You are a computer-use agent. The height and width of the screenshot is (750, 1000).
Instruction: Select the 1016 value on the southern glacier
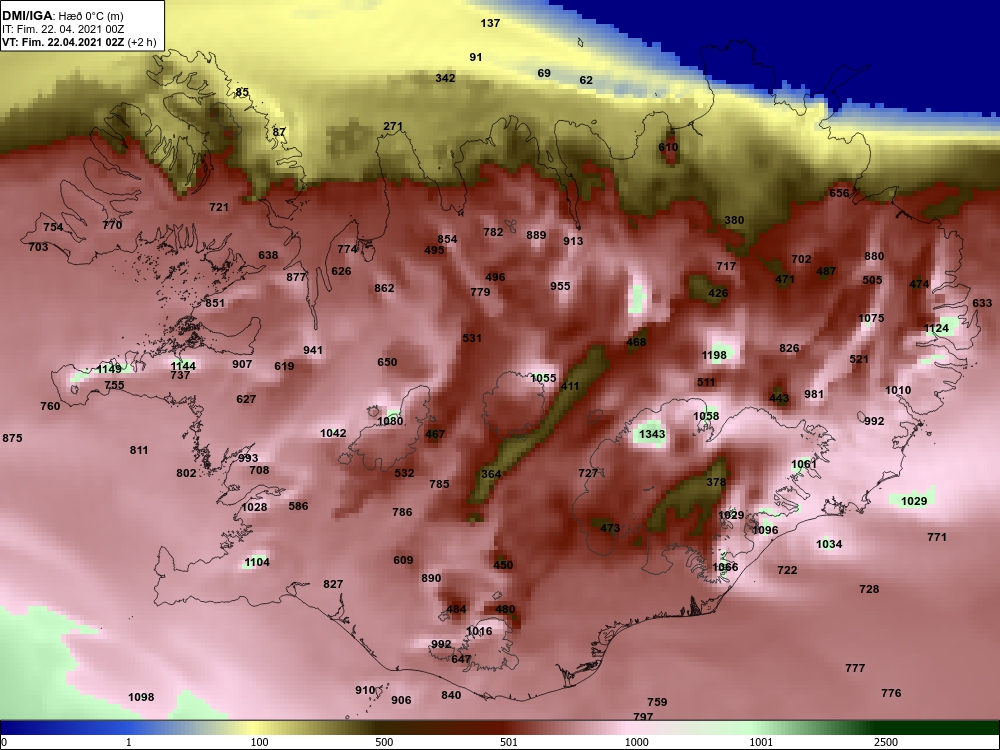click(479, 631)
